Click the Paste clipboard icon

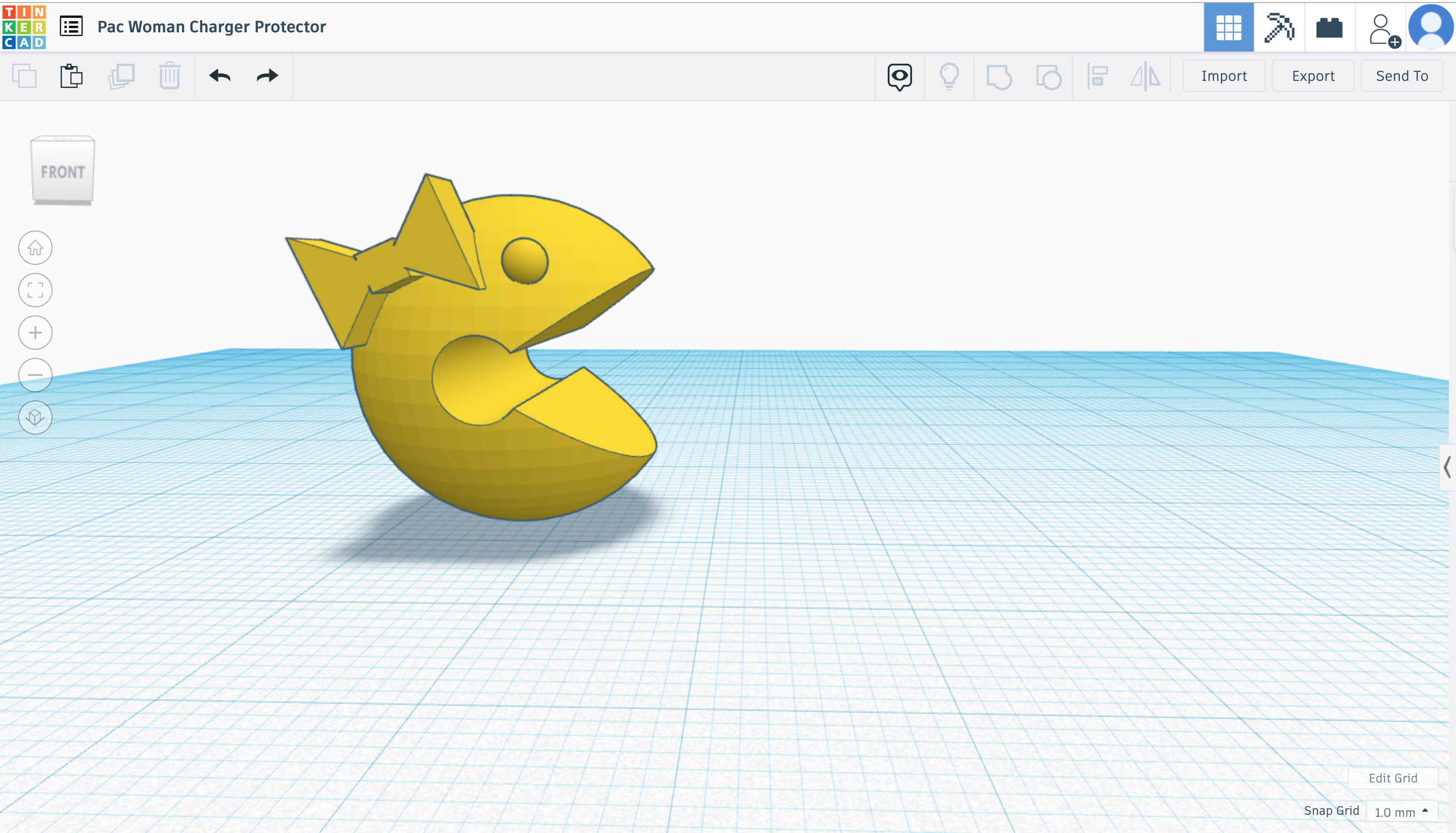coord(71,76)
